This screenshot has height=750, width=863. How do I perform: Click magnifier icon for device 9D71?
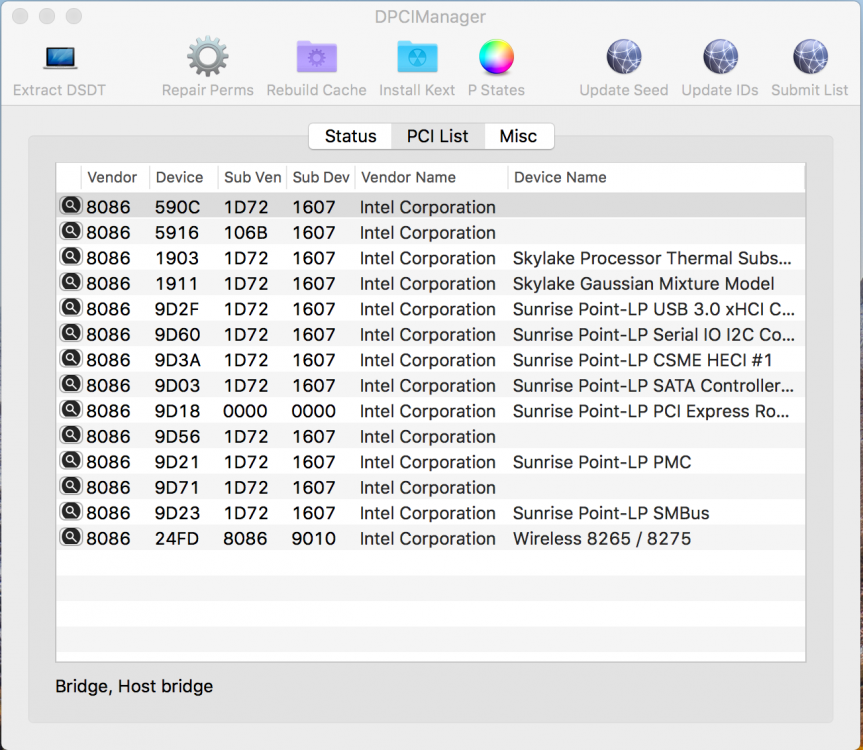click(71, 486)
